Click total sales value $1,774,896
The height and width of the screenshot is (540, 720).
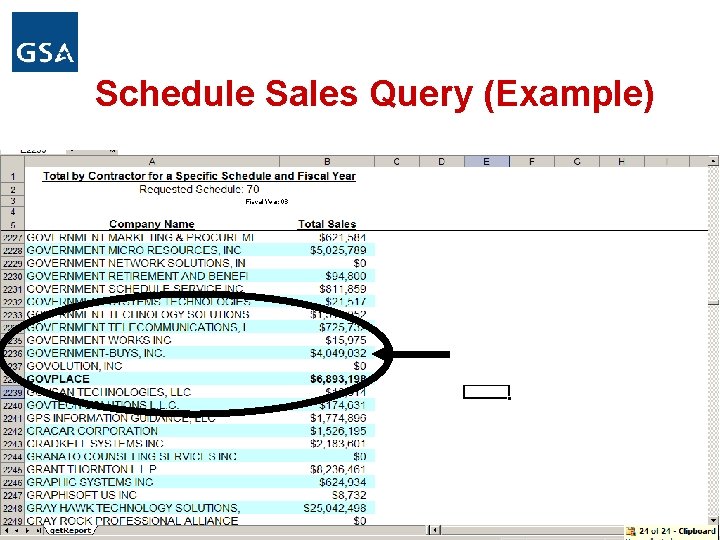pyautogui.click(x=338, y=418)
